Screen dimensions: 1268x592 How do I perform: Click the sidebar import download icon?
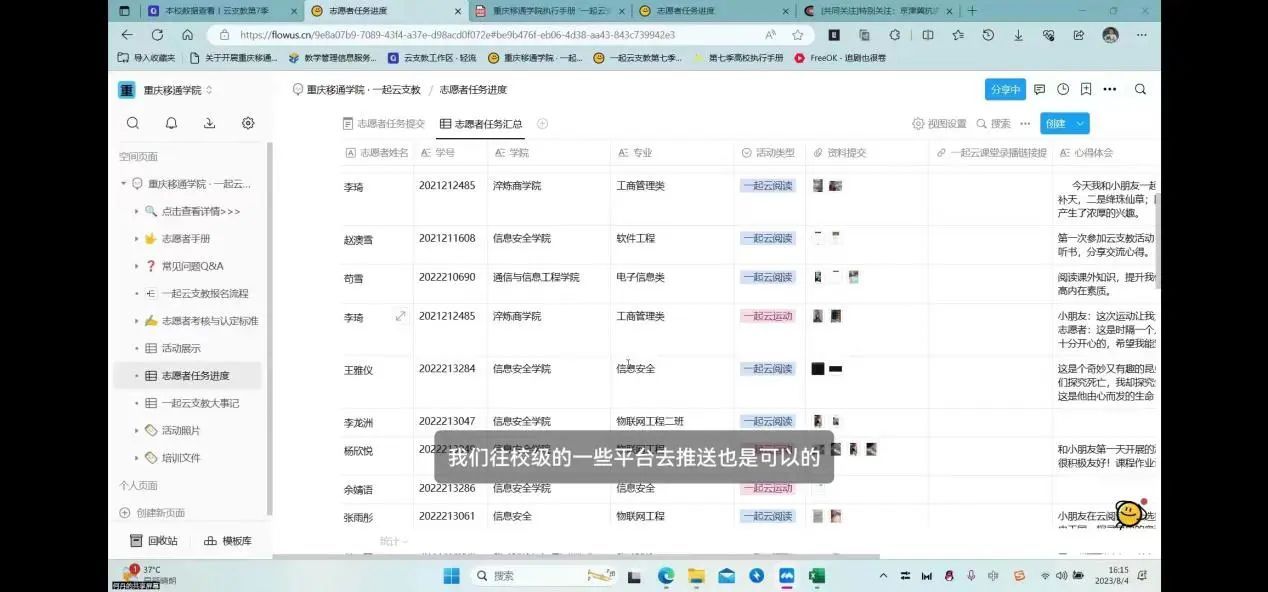[209, 124]
